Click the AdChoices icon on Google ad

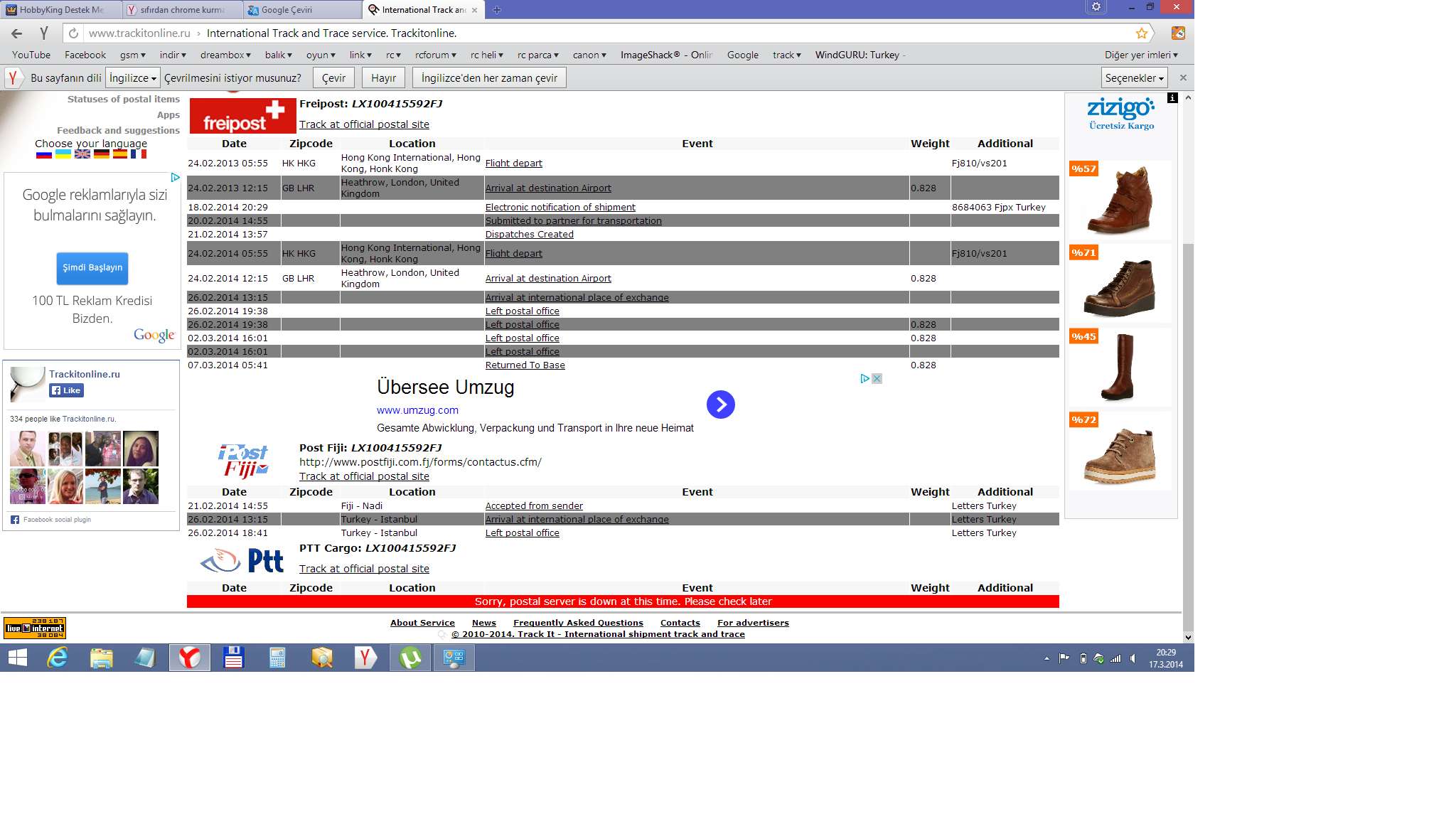point(175,177)
